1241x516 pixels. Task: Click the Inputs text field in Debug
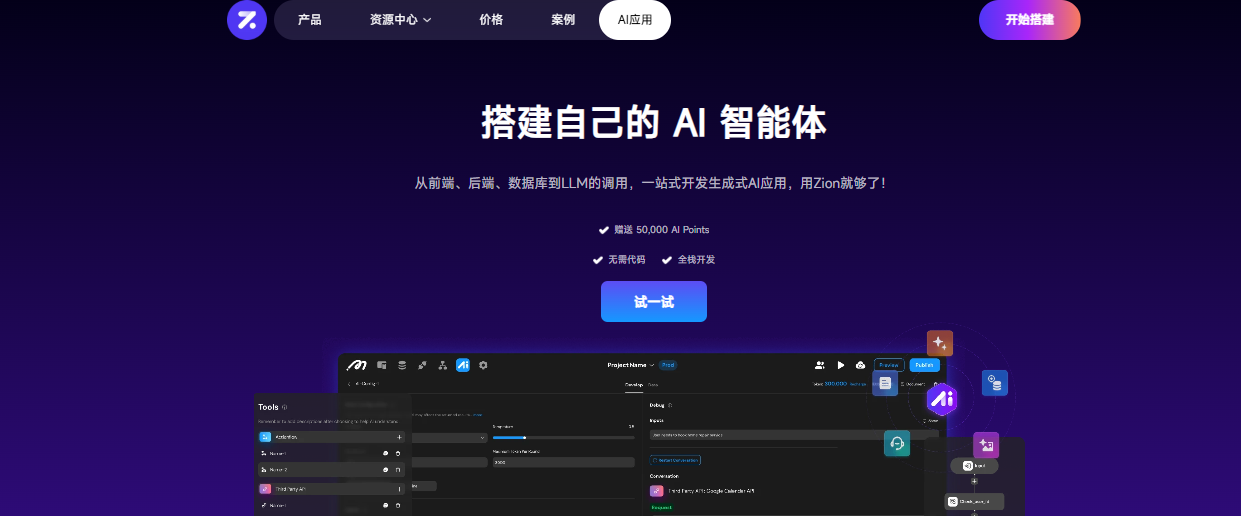pyautogui.click(x=793, y=435)
